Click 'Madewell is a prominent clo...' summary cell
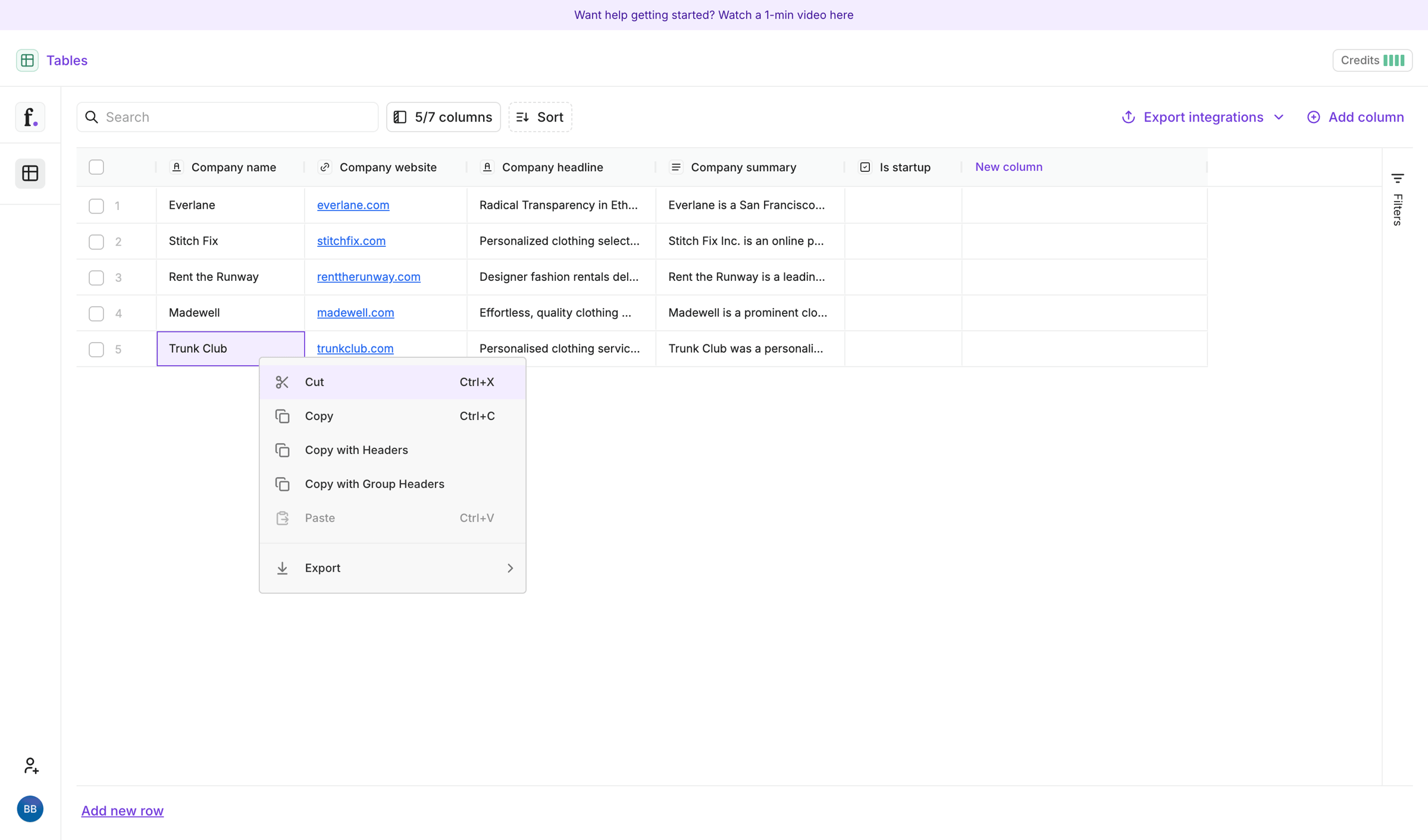 point(750,313)
